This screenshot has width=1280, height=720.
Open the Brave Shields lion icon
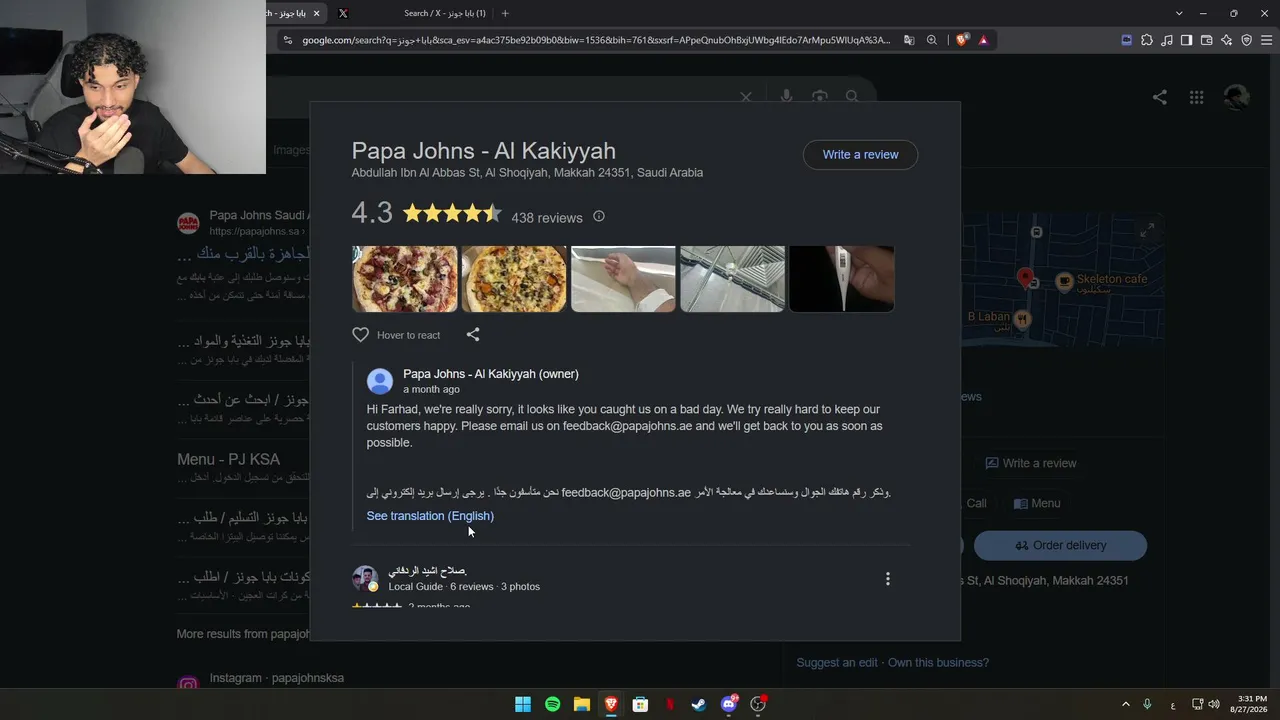(x=962, y=40)
